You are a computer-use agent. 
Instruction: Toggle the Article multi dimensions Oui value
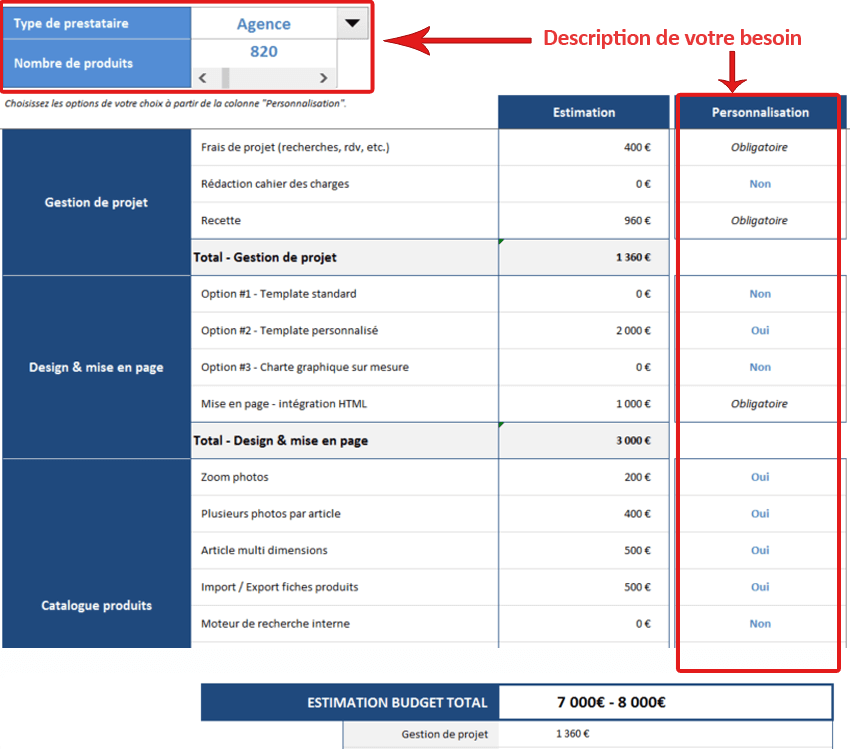(x=760, y=550)
